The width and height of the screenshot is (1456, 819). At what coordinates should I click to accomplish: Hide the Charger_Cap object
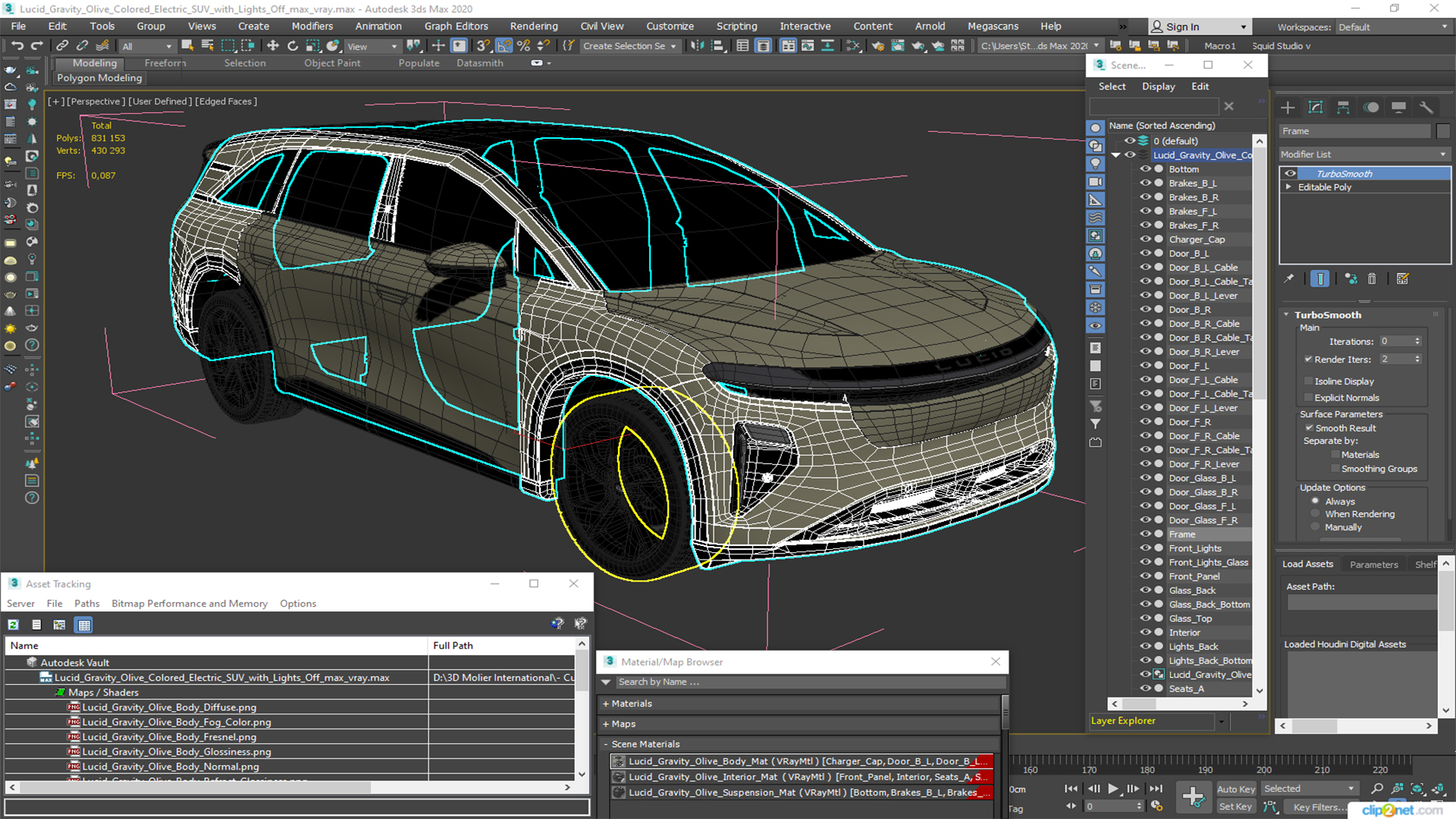click(1145, 240)
